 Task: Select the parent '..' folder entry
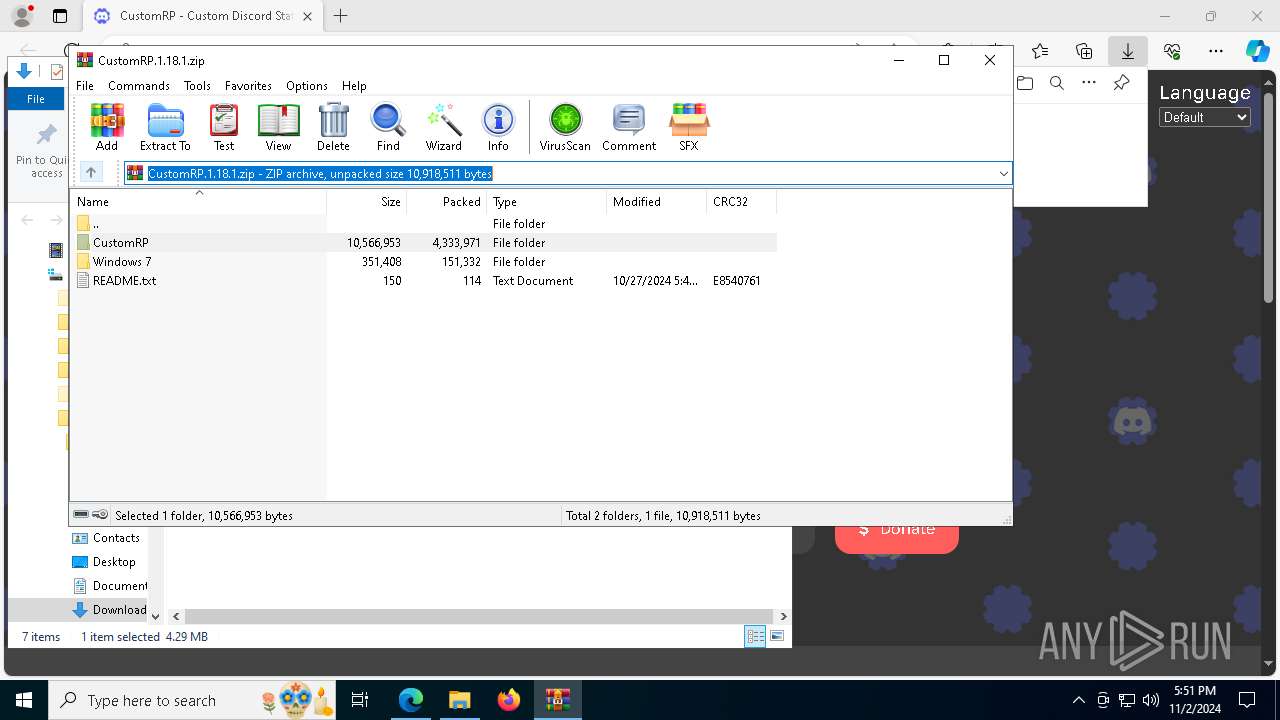tap(423, 224)
